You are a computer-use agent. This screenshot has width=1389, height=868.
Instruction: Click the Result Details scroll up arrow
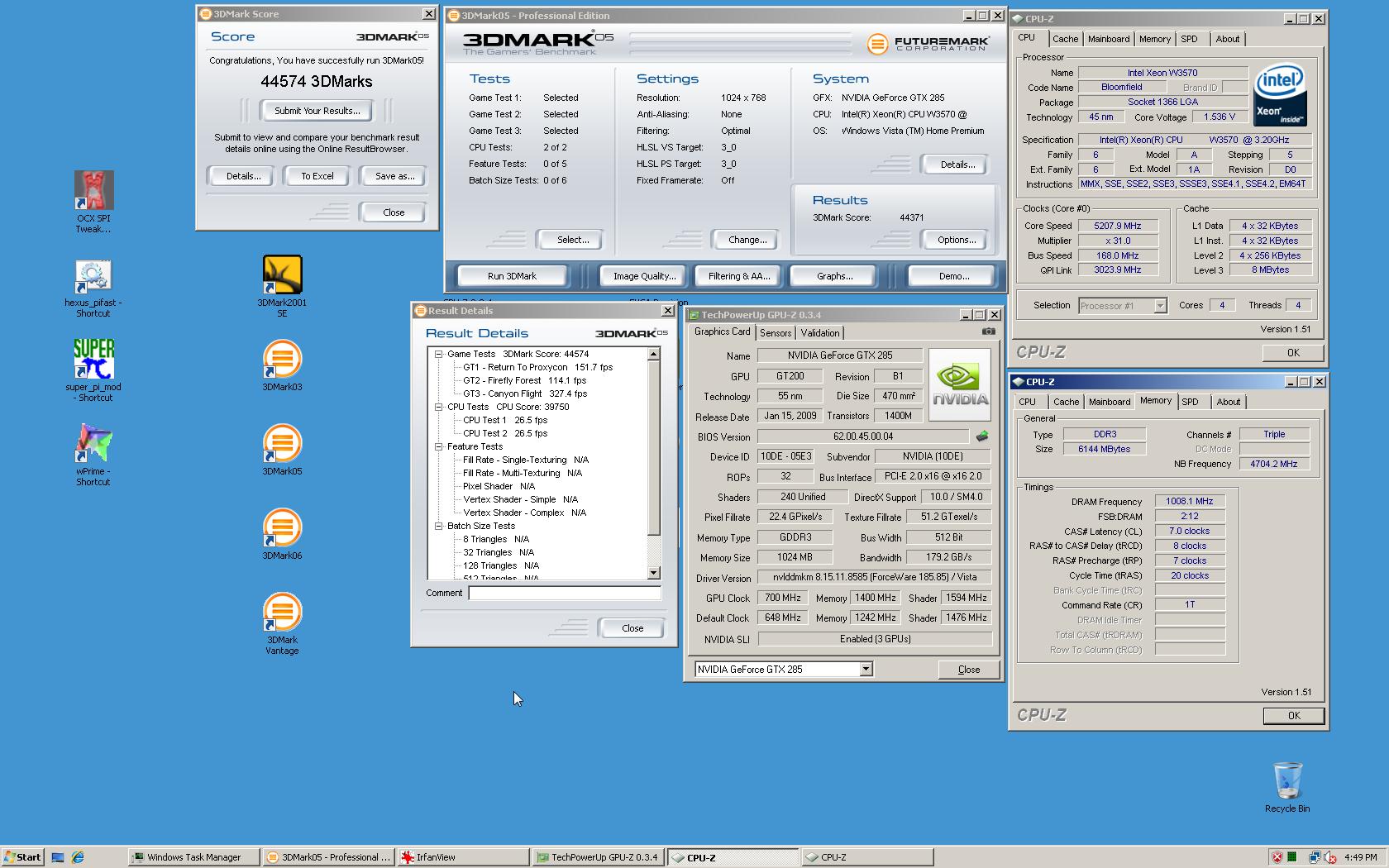[x=654, y=354]
